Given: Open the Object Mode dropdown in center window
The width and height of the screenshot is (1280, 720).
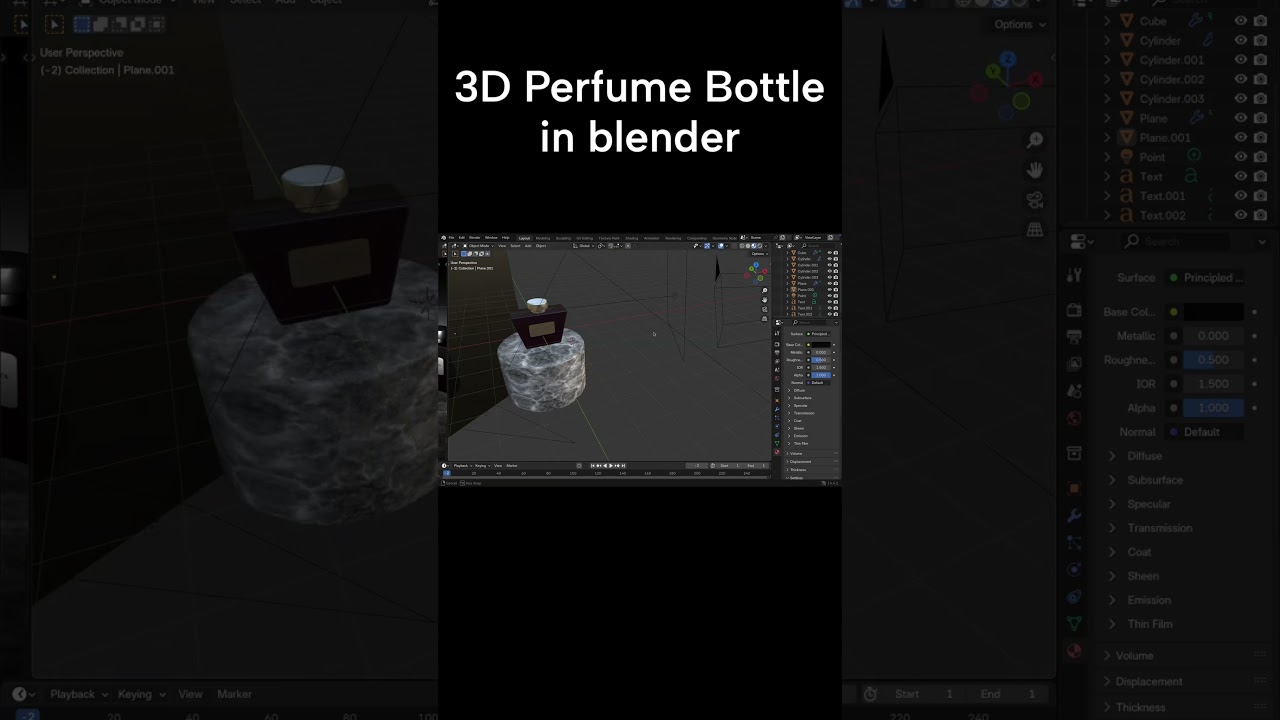Looking at the screenshot, I should point(478,246).
